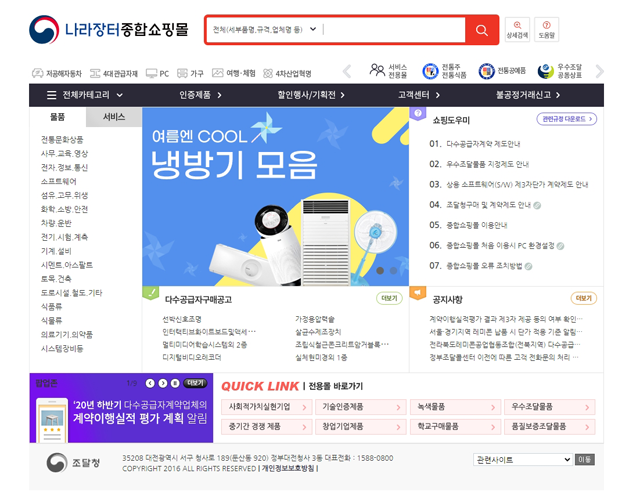Expand the 전체카테고리 menu
The image size is (640, 499).
point(84,95)
